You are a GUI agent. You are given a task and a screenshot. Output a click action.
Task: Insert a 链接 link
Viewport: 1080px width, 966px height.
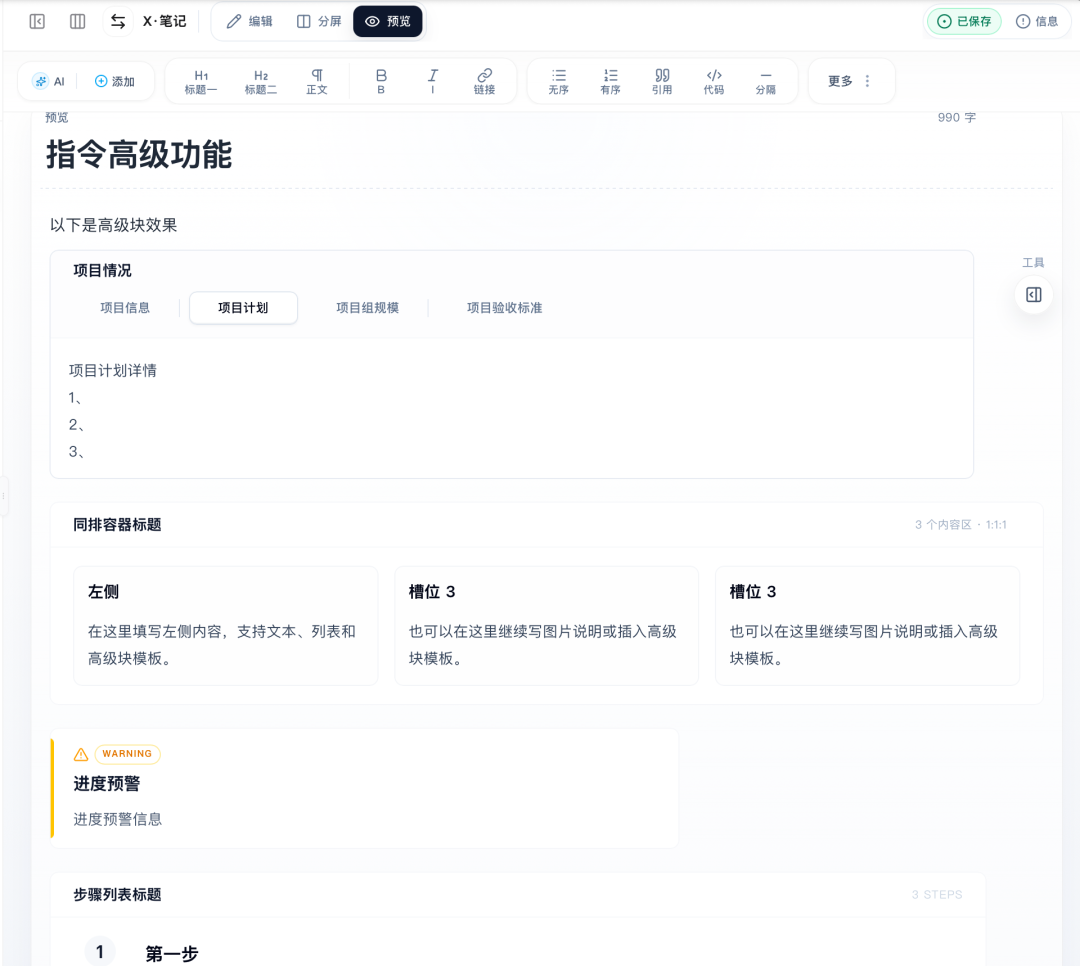tap(484, 81)
